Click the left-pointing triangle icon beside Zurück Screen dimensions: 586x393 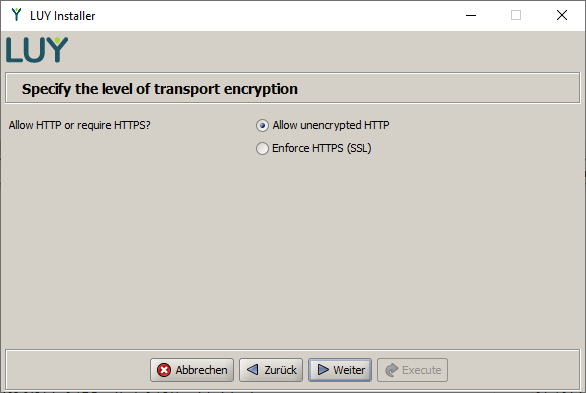(253, 370)
